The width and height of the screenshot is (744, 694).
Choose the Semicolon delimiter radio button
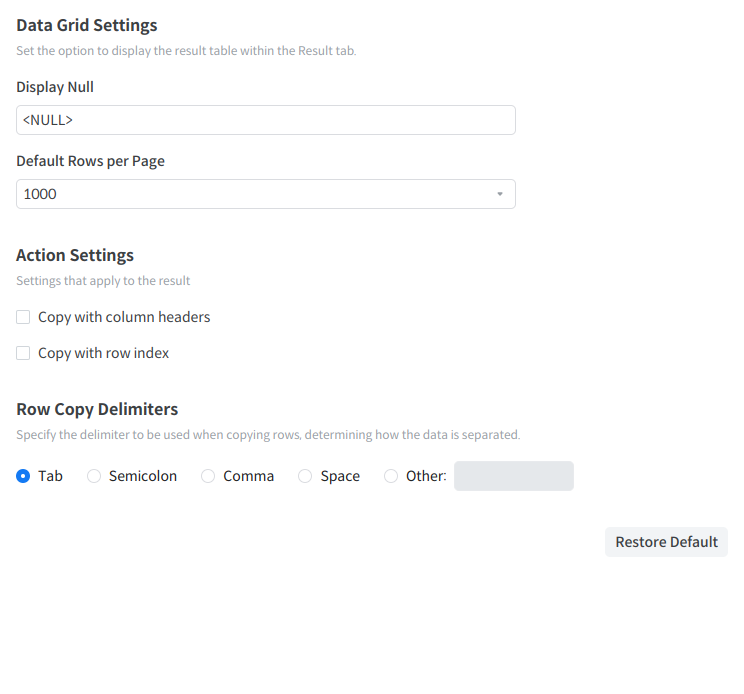tap(94, 476)
